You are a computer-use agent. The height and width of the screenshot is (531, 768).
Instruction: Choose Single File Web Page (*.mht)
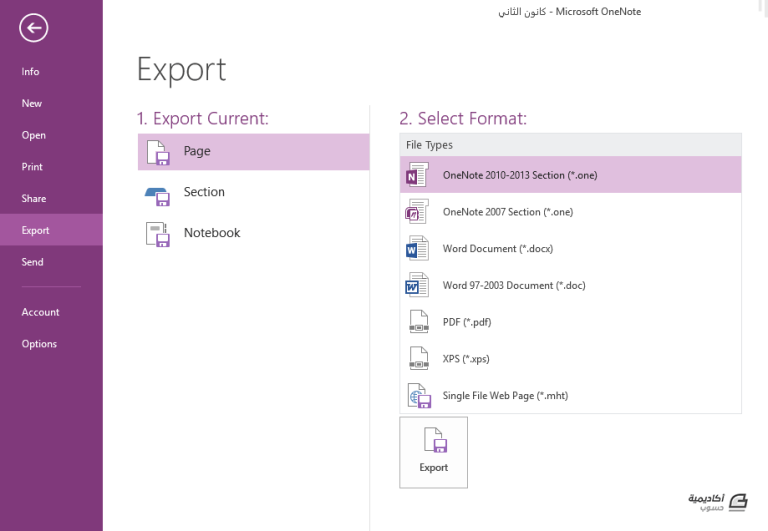[x=571, y=395]
